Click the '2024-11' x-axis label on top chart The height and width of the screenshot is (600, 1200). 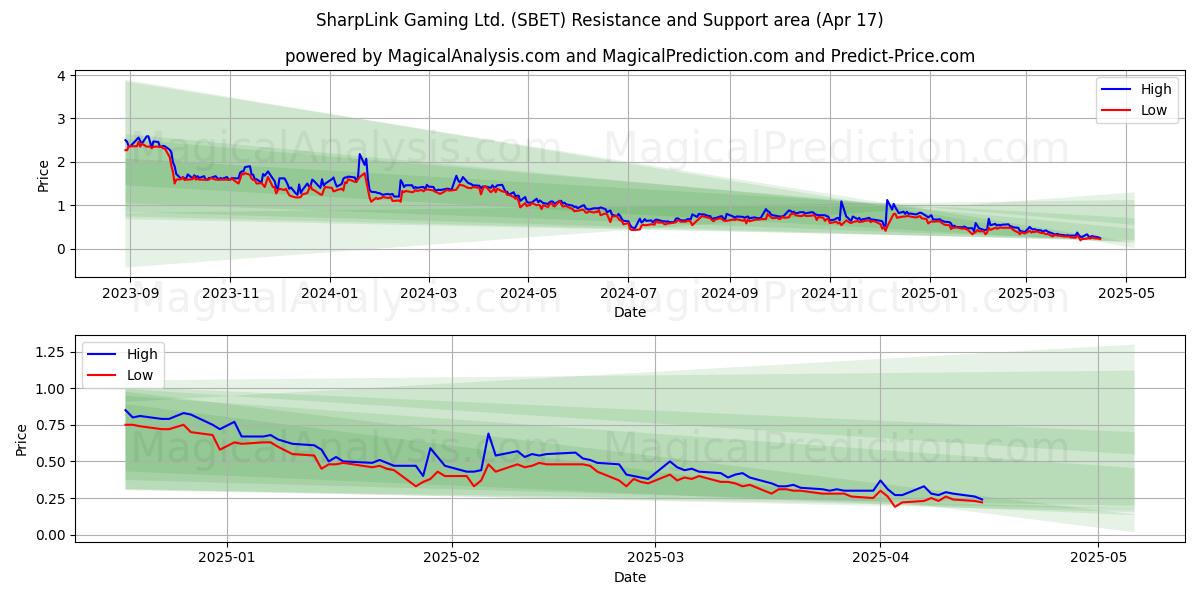tap(829, 294)
